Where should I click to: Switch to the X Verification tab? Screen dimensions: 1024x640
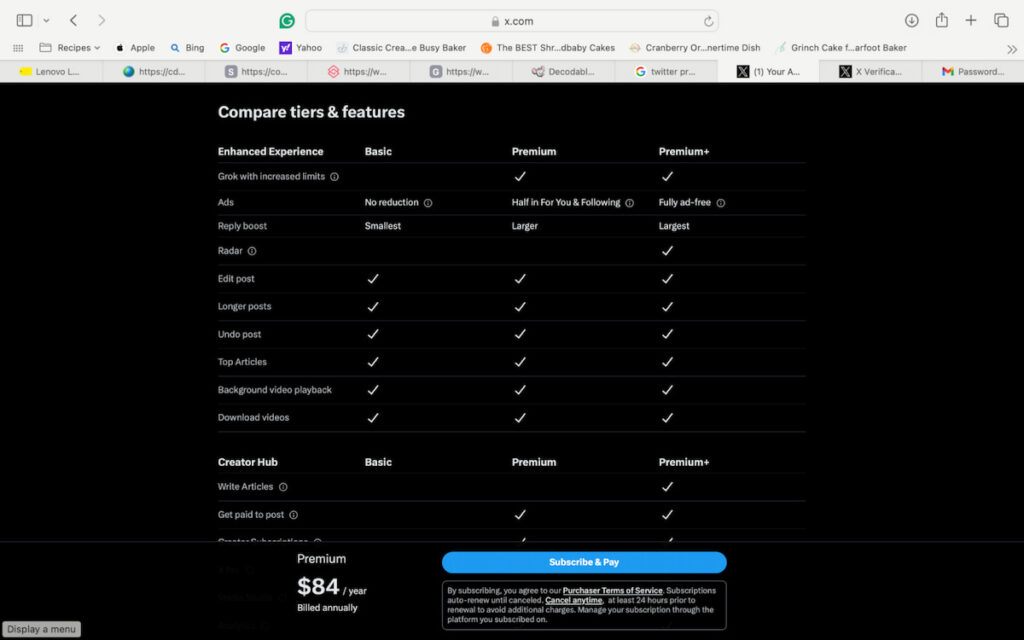tap(869, 71)
